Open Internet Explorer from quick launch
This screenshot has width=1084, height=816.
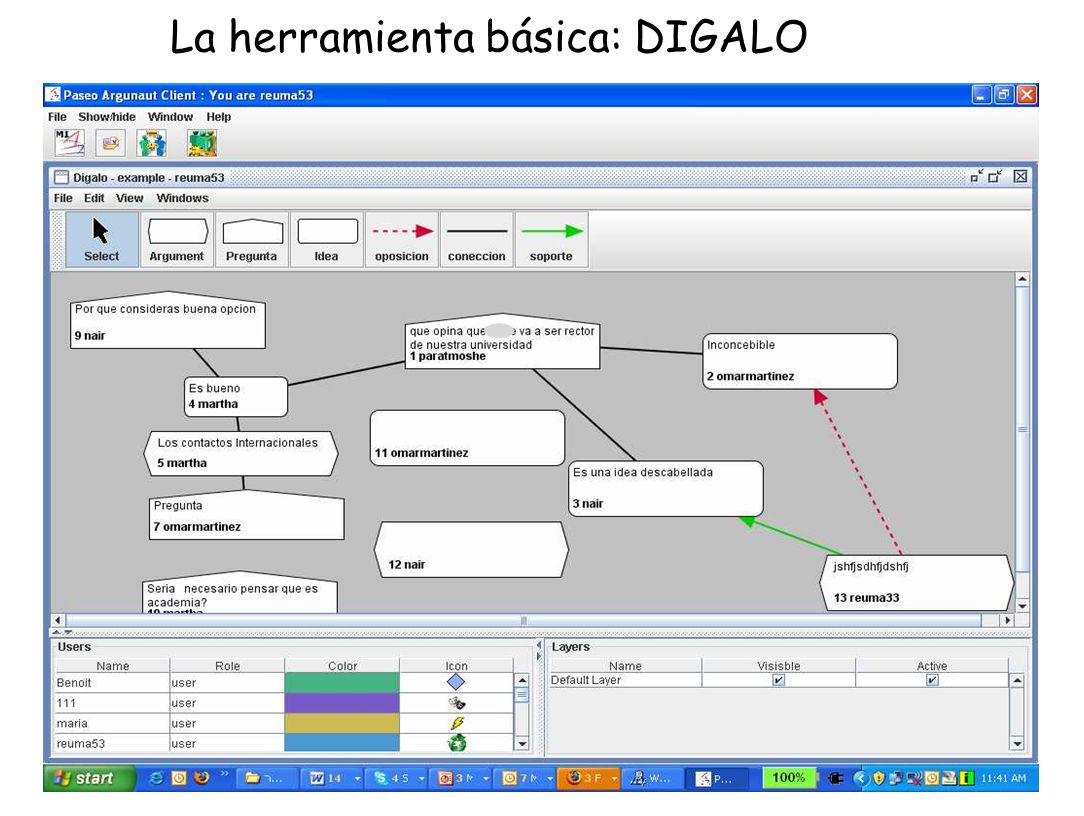tap(157, 778)
